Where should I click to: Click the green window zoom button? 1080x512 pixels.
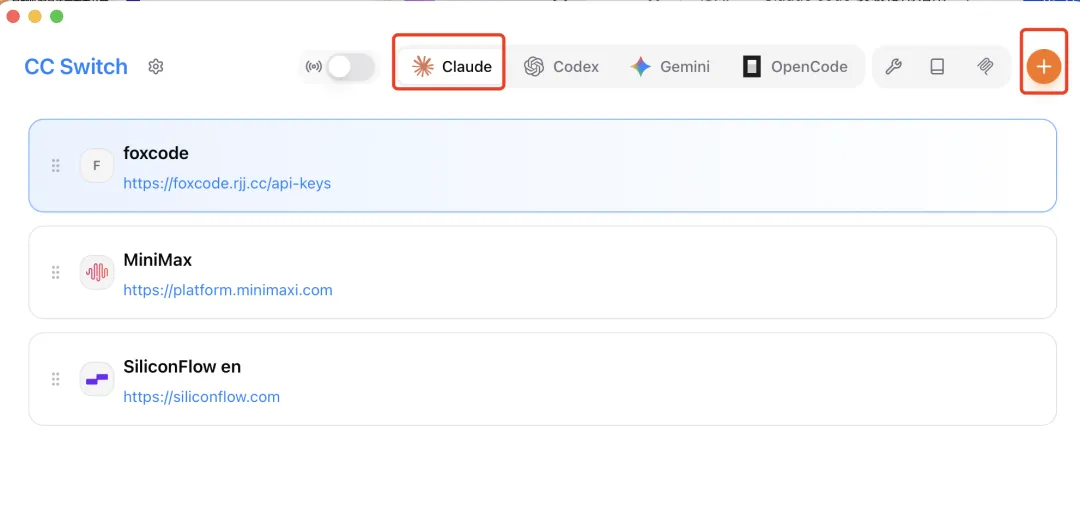coord(57,17)
